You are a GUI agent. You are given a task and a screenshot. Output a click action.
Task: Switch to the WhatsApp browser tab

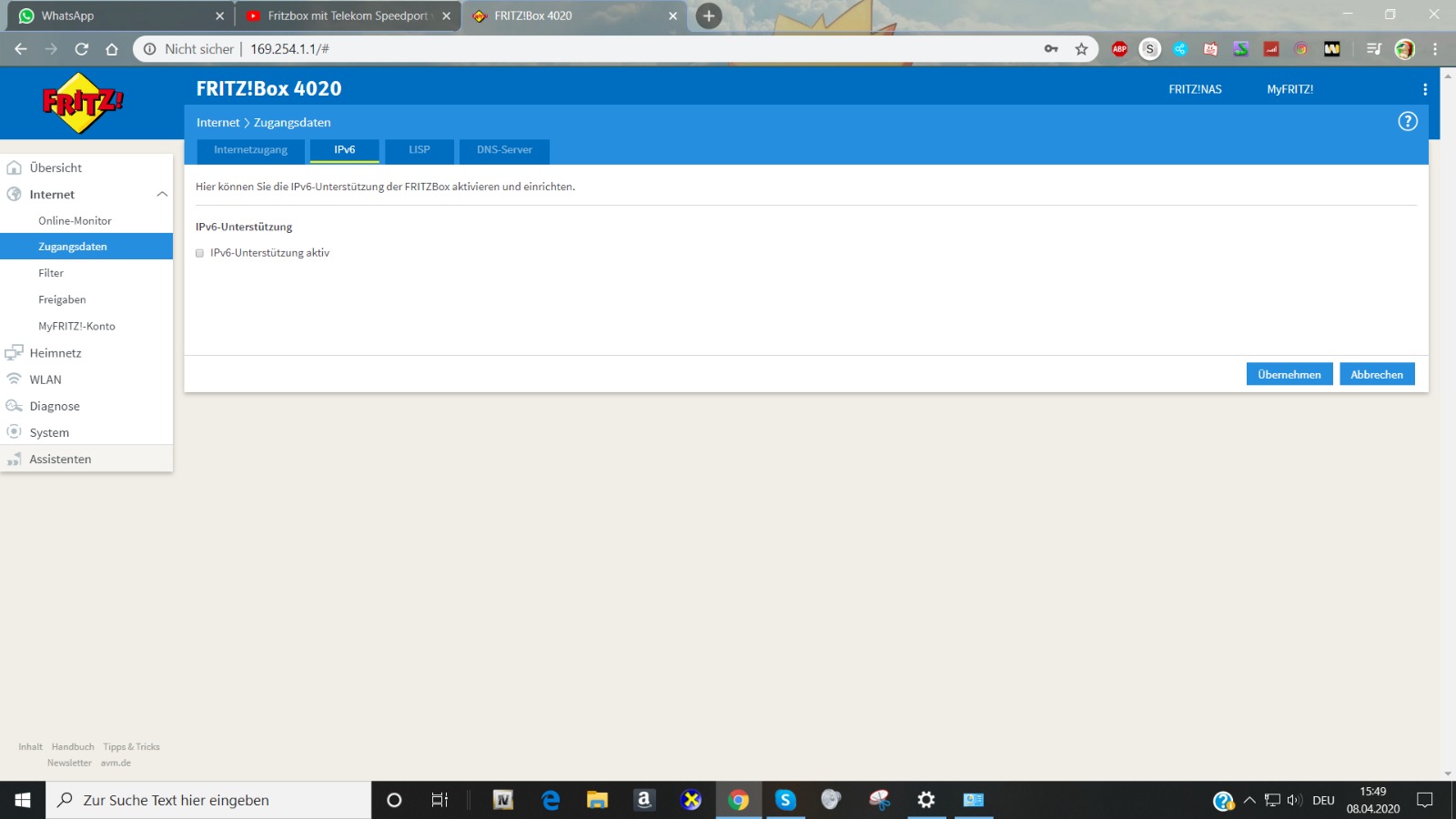click(118, 15)
